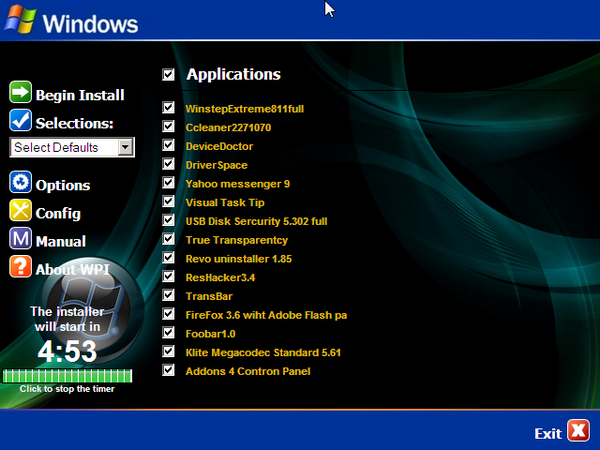Uncheck the Foobar1.0 checkbox
Image resolution: width=600 pixels, height=450 pixels.
click(168, 333)
